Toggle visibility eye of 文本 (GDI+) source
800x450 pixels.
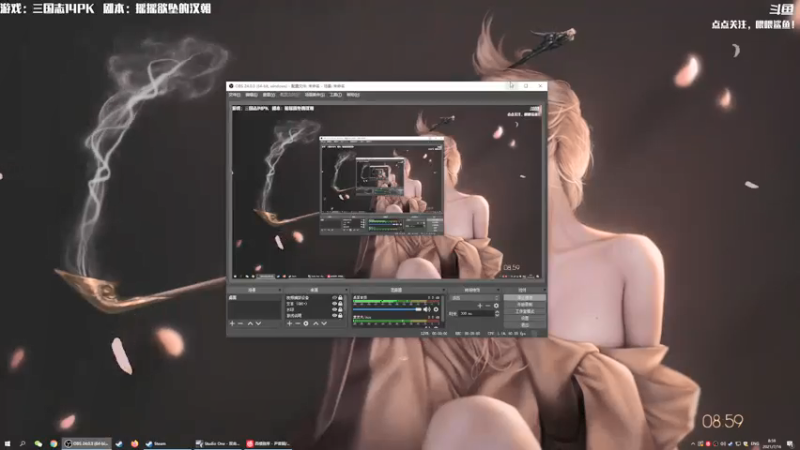point(335,304)
